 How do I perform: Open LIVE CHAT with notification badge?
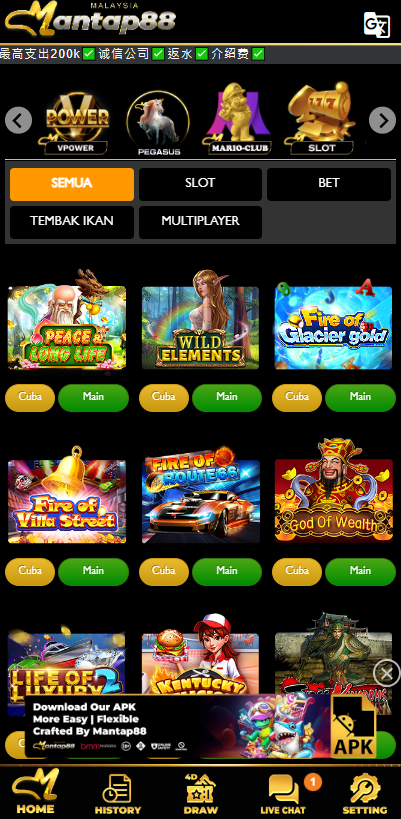pyautogui.click(x=285, y=793)
